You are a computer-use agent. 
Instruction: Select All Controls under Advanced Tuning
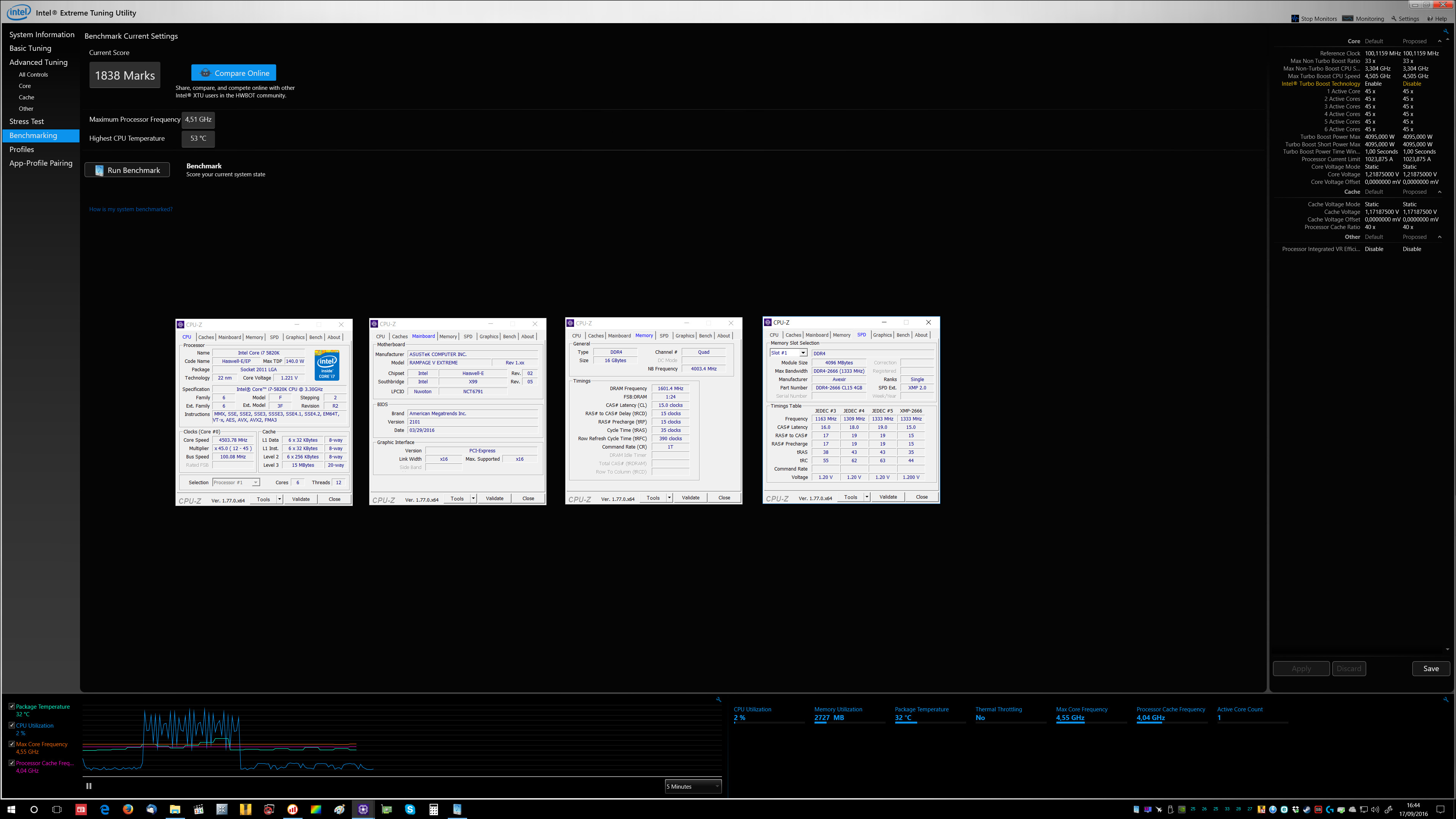[33, 75]
